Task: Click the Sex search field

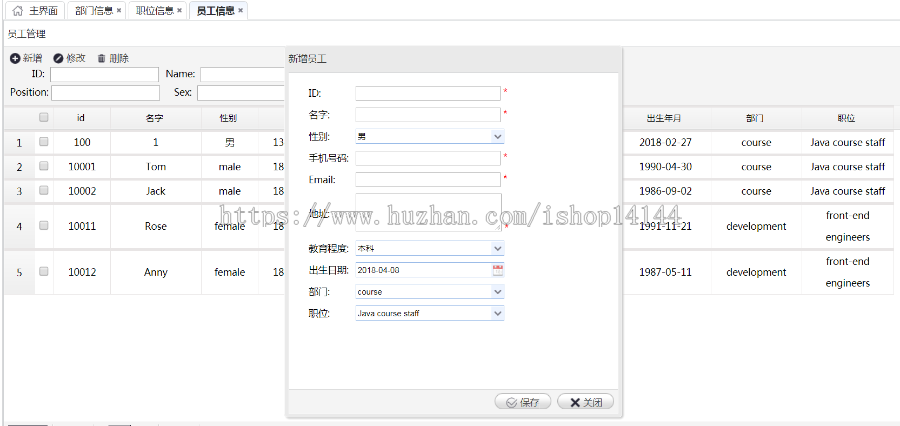Action: tap(242, 92)
